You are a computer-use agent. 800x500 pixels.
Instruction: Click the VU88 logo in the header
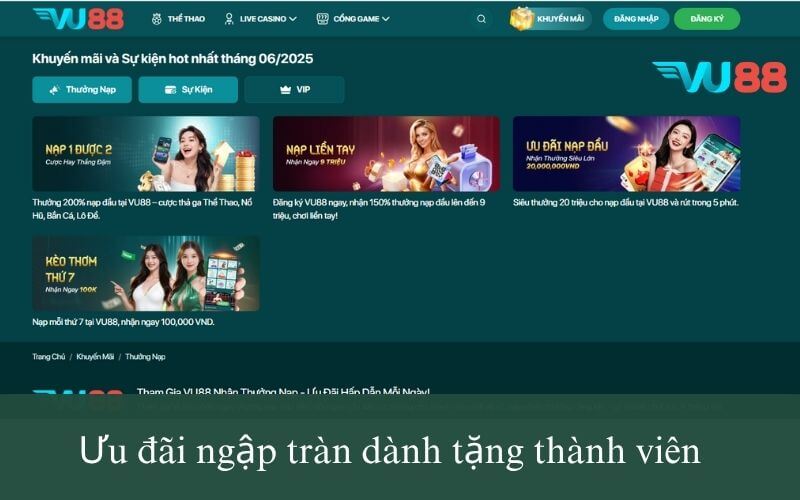78,18
